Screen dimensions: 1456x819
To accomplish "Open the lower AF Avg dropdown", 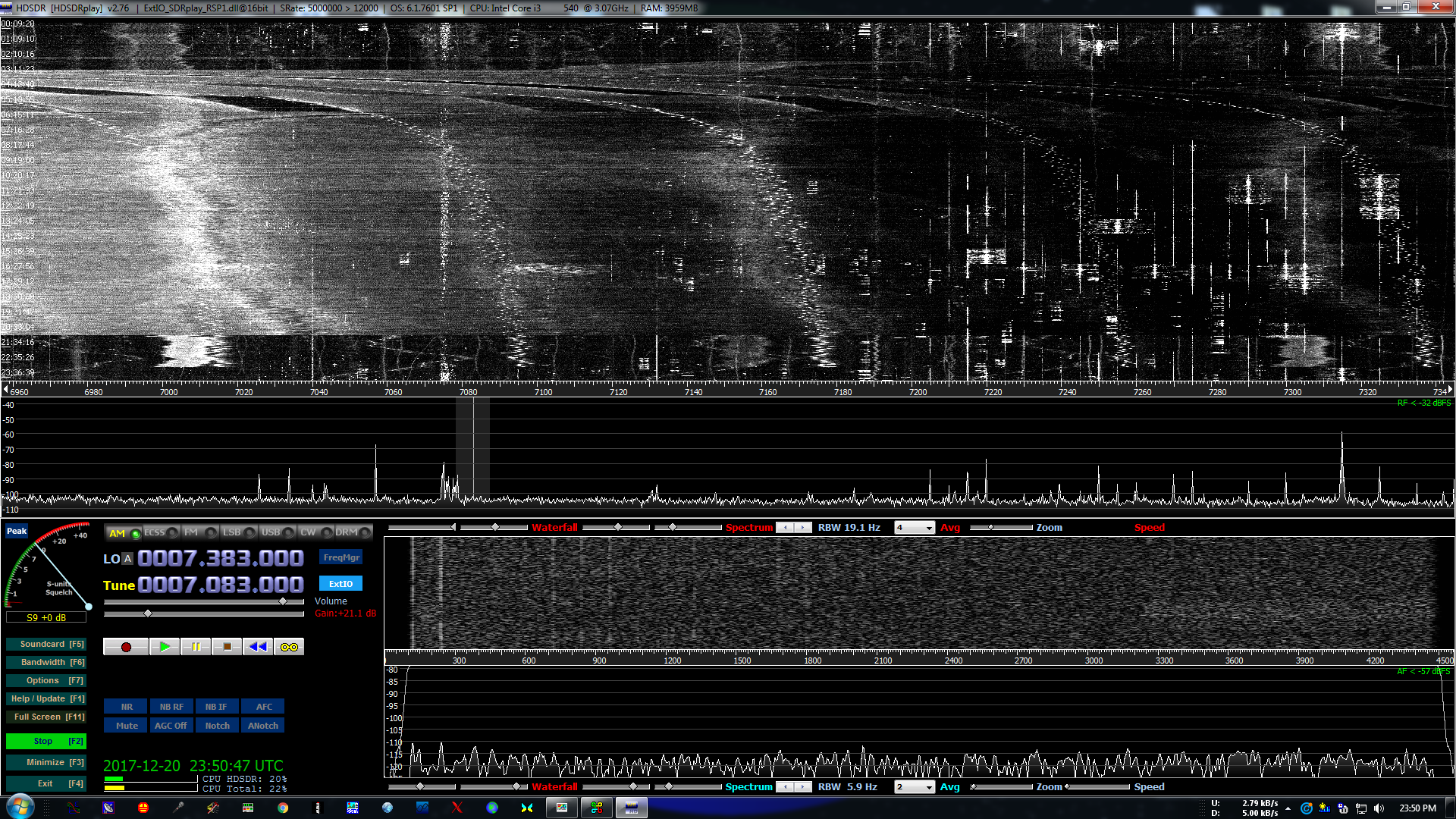I will click(x=915, y=786).
